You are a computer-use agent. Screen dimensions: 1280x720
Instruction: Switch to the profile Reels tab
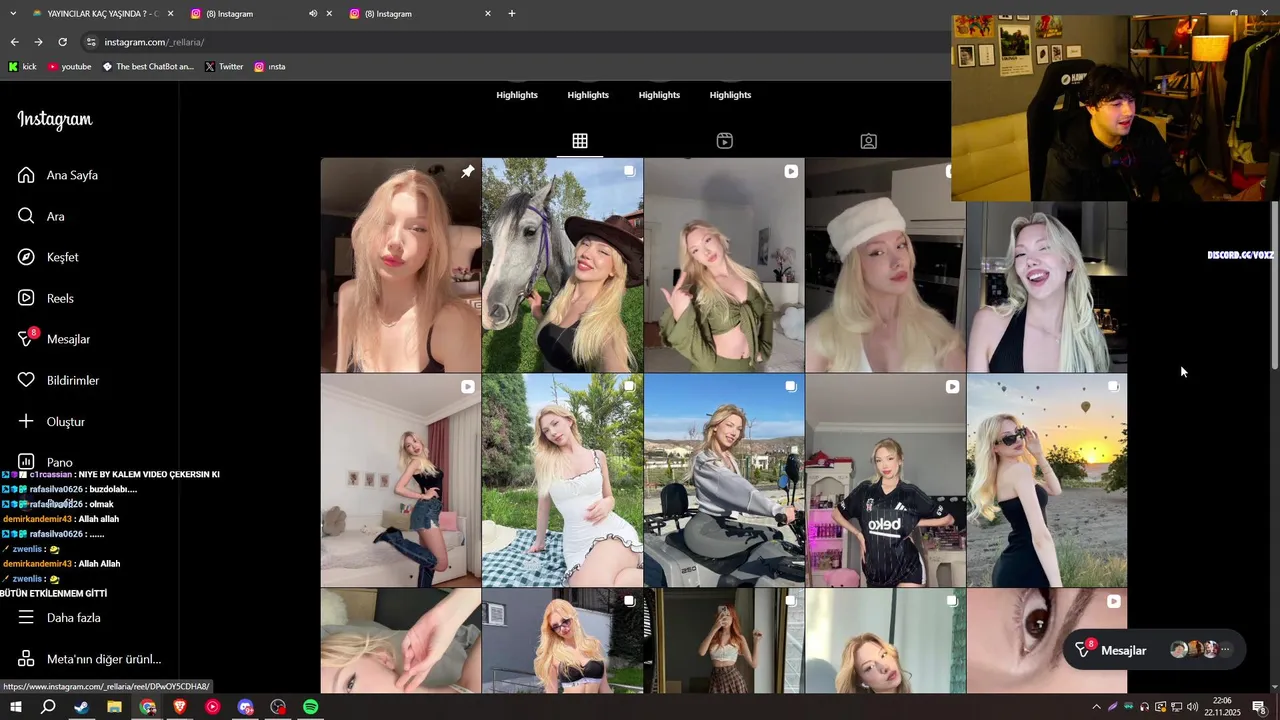pyautogui.click(x=725, y=141)
